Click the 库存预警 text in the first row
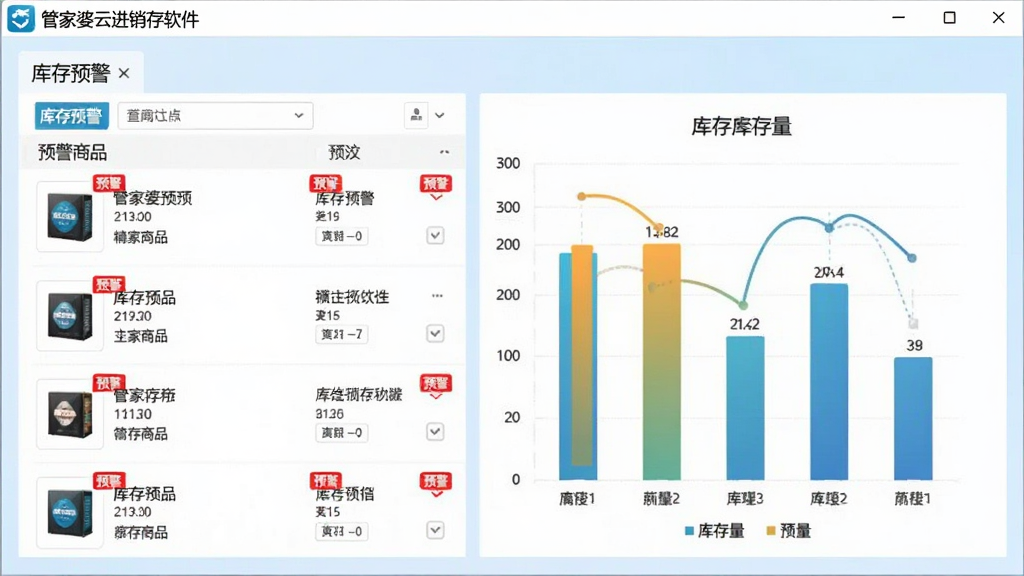 point(345,199)
